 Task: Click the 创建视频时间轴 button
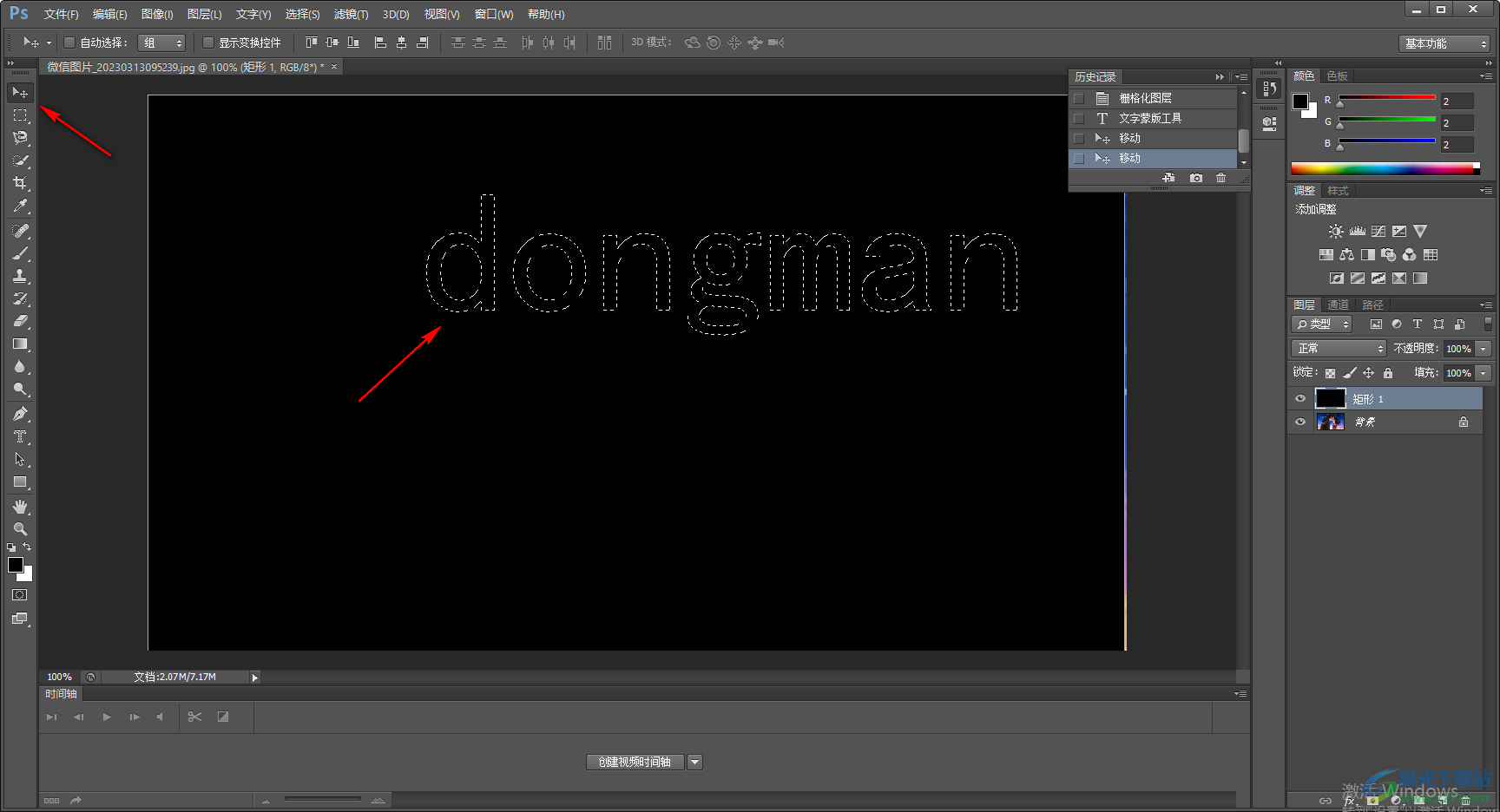(x=635, y=762)
